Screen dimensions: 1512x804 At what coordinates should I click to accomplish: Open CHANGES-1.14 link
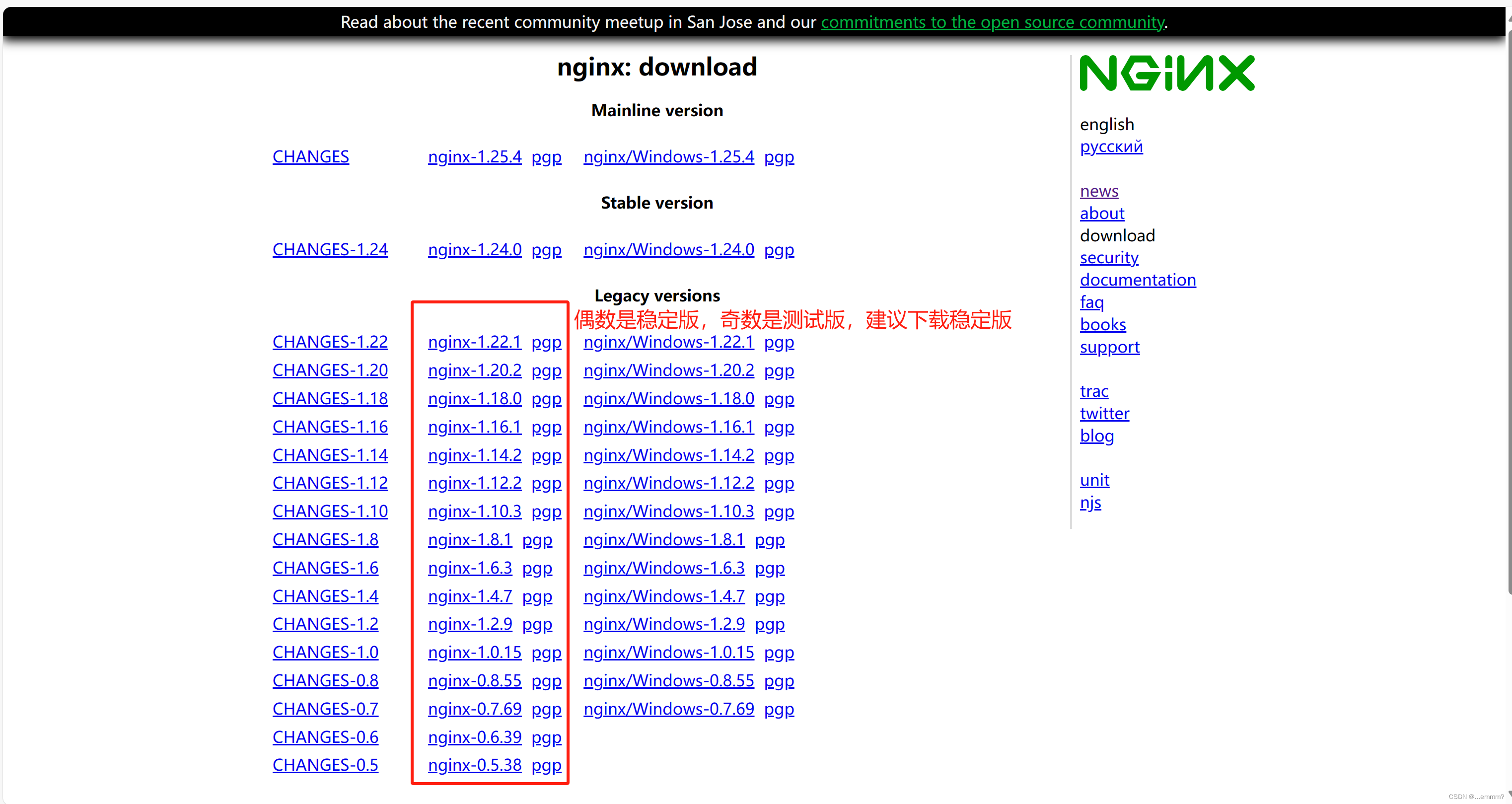tap(330, 455)
